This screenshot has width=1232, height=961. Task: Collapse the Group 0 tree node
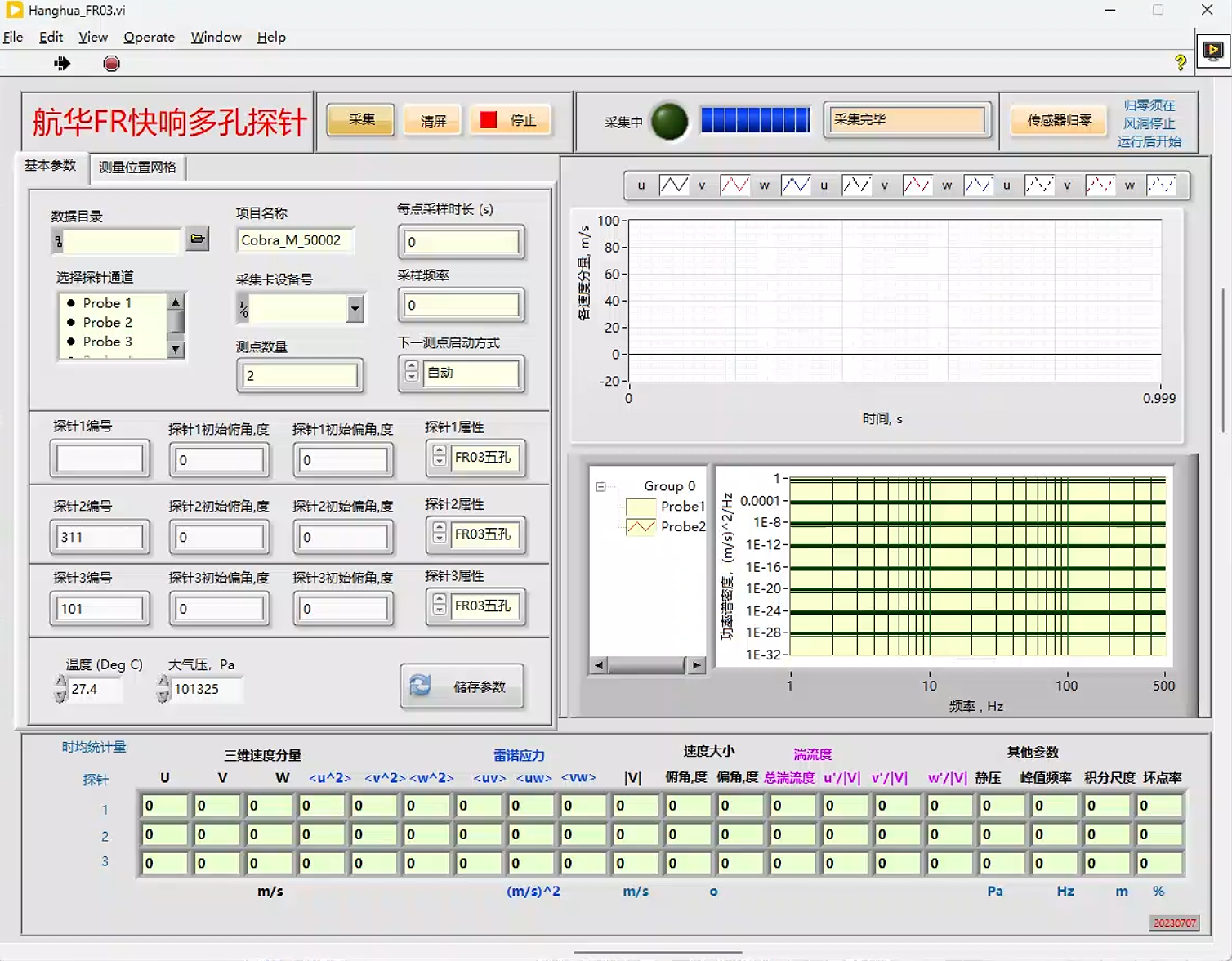pyautogui.click(x=600, y=486)
